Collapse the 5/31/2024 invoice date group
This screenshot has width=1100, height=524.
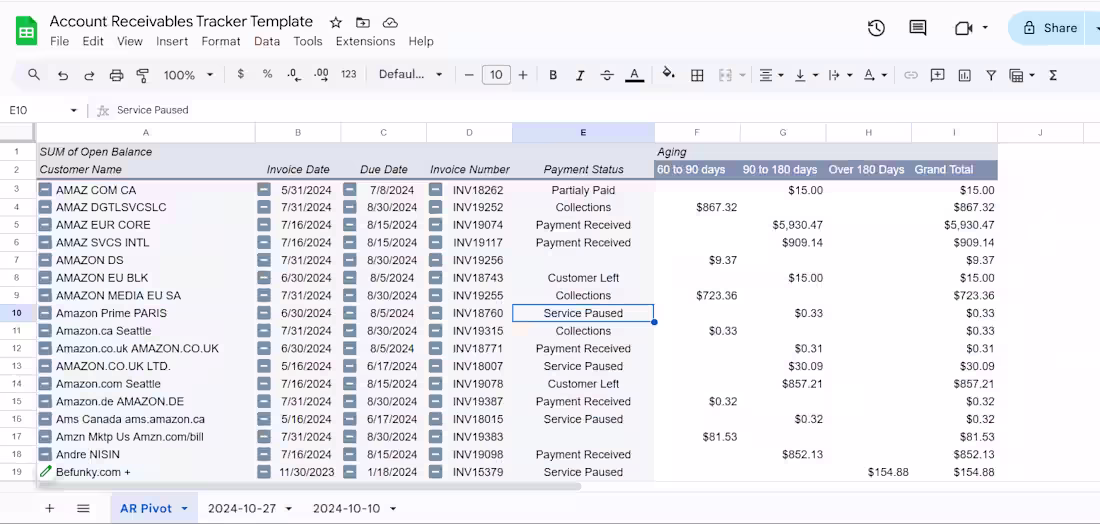[264, 189]
